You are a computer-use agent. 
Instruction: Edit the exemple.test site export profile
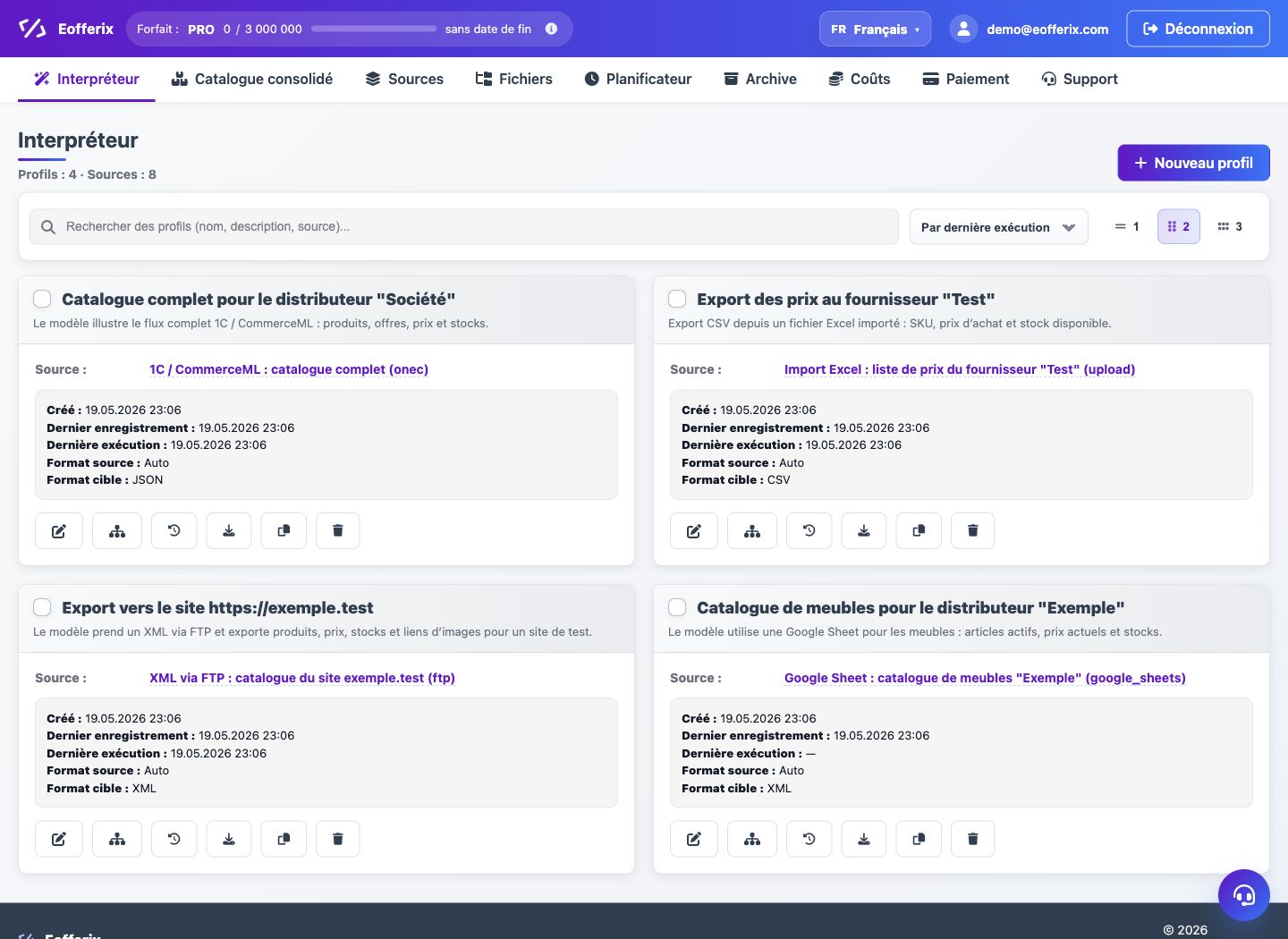pos(59,839)
